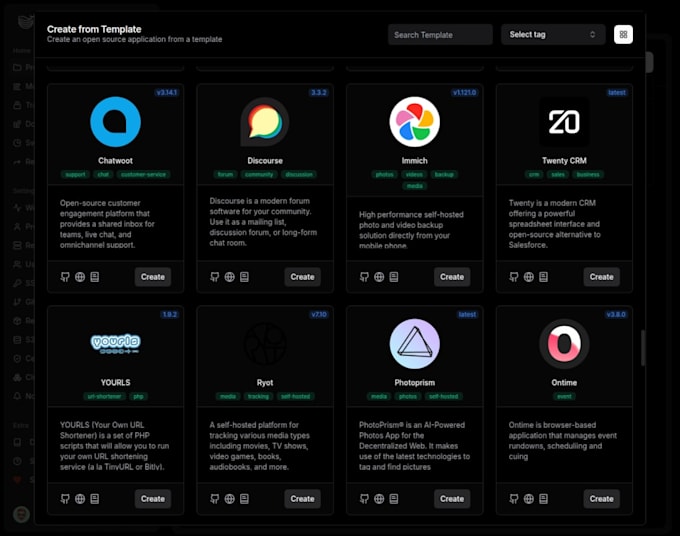The image size is (680, 536).
Task: Click the Twenty CRM logo thumbnail
Action: [x=564, y=122]
